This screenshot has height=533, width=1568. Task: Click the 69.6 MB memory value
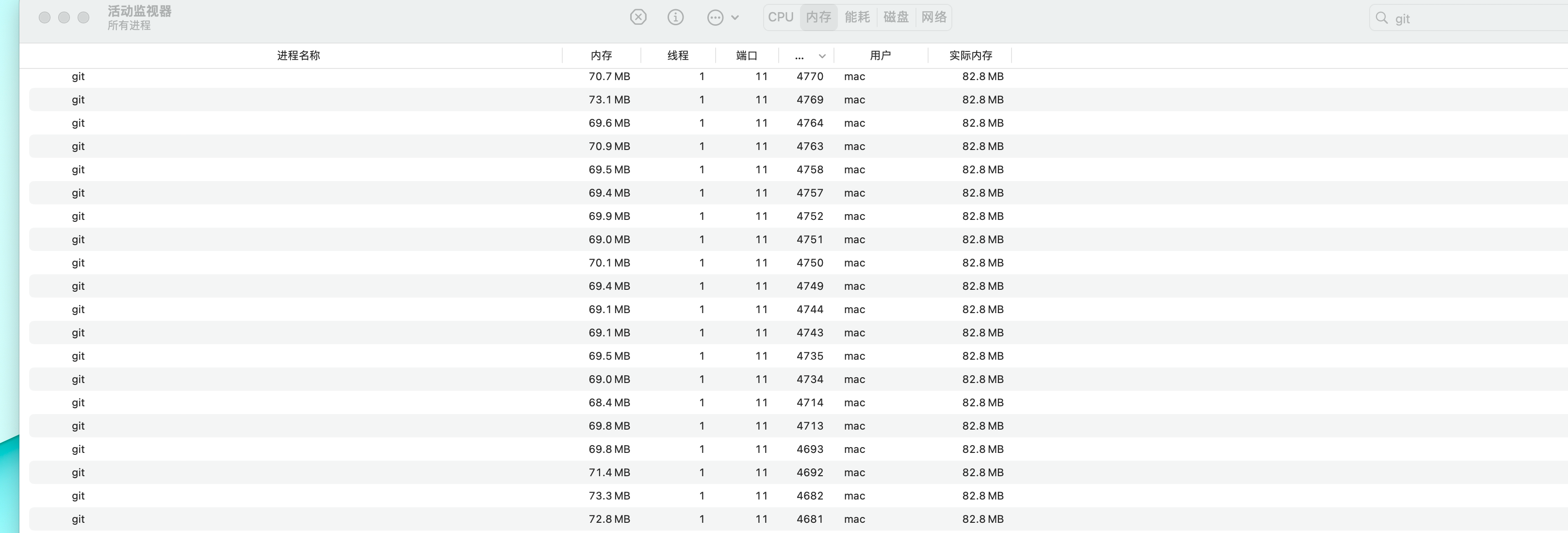[x=609, y=123]
